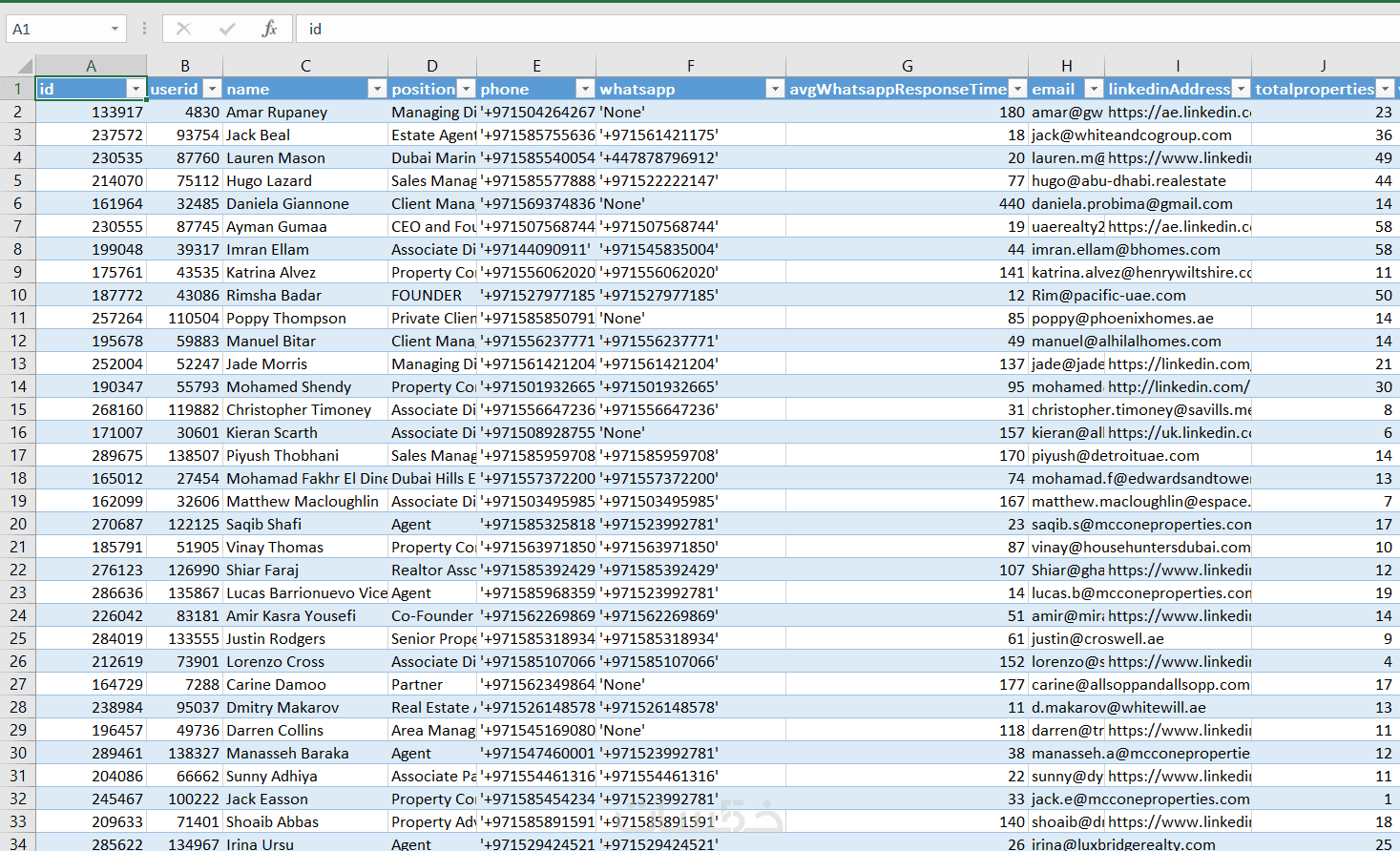
Task: Select row 10 header
Action: pos(17,295)
